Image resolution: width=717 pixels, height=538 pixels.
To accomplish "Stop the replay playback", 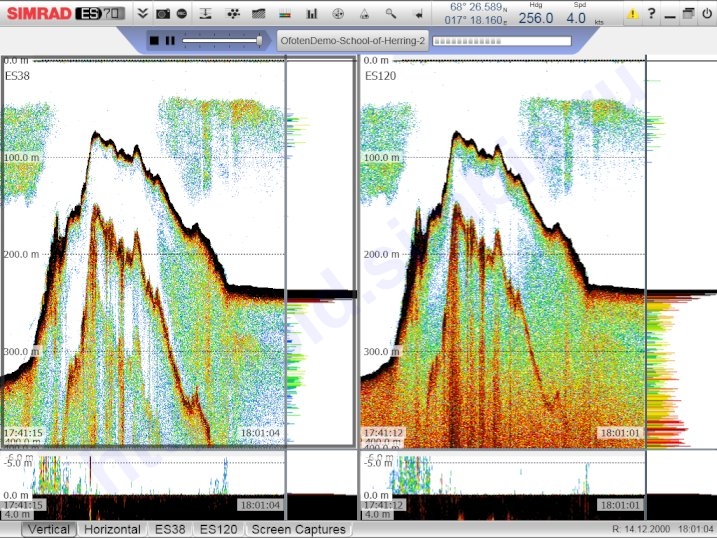I will (x=154, y=40).
